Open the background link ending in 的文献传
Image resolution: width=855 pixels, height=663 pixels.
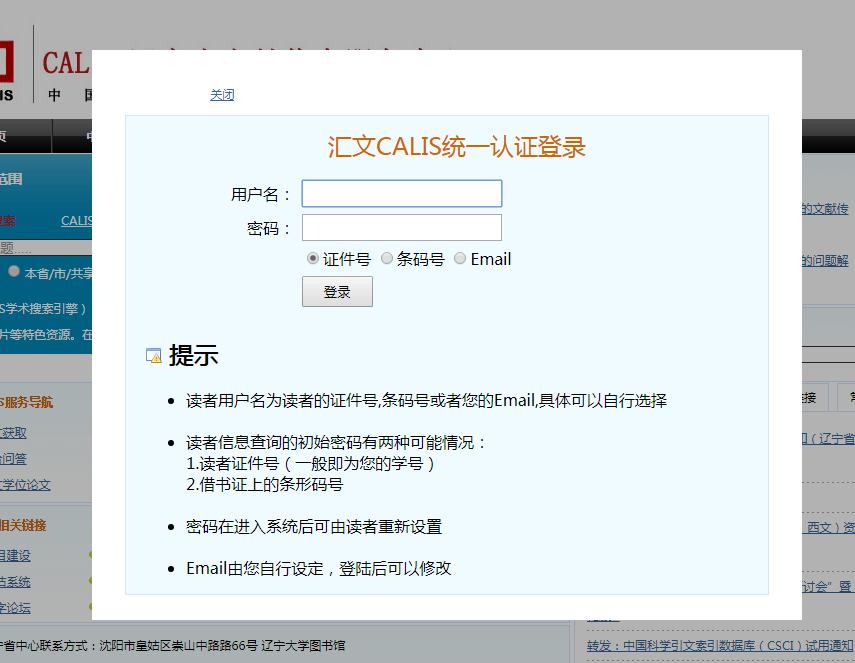coord(825,209)
